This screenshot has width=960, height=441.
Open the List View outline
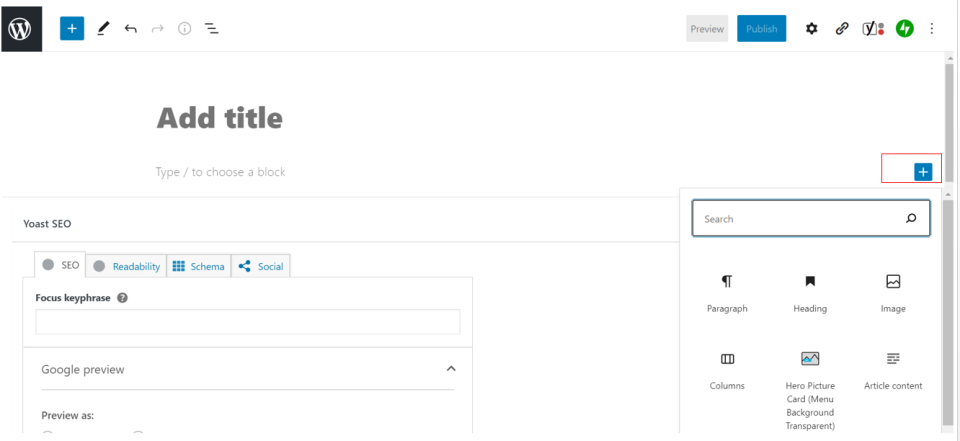(x=212, y=29)
